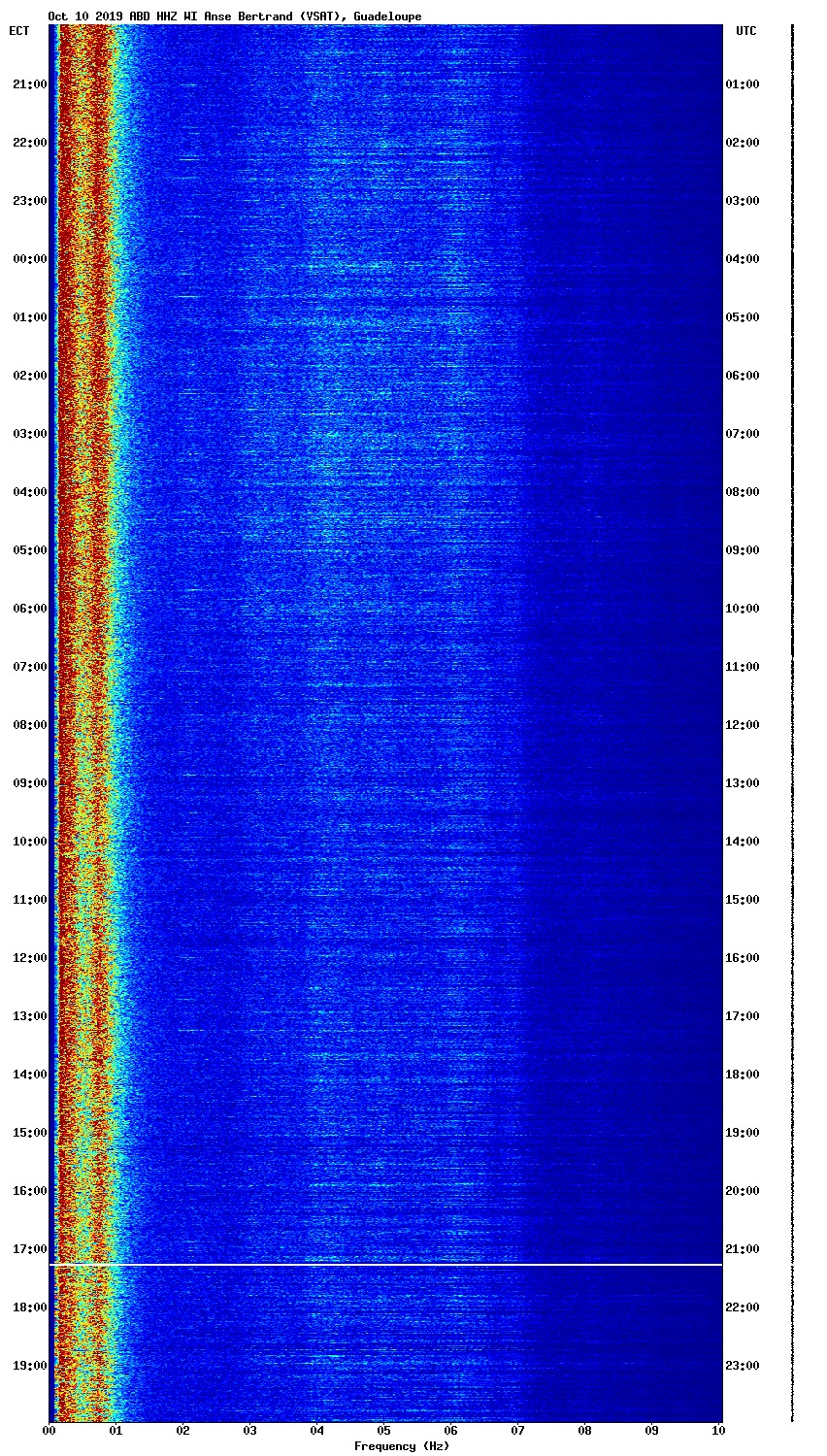Click the 00:00 ECT time label
This screenshot has width=827, height=1456.
click(x=29, y=259)
